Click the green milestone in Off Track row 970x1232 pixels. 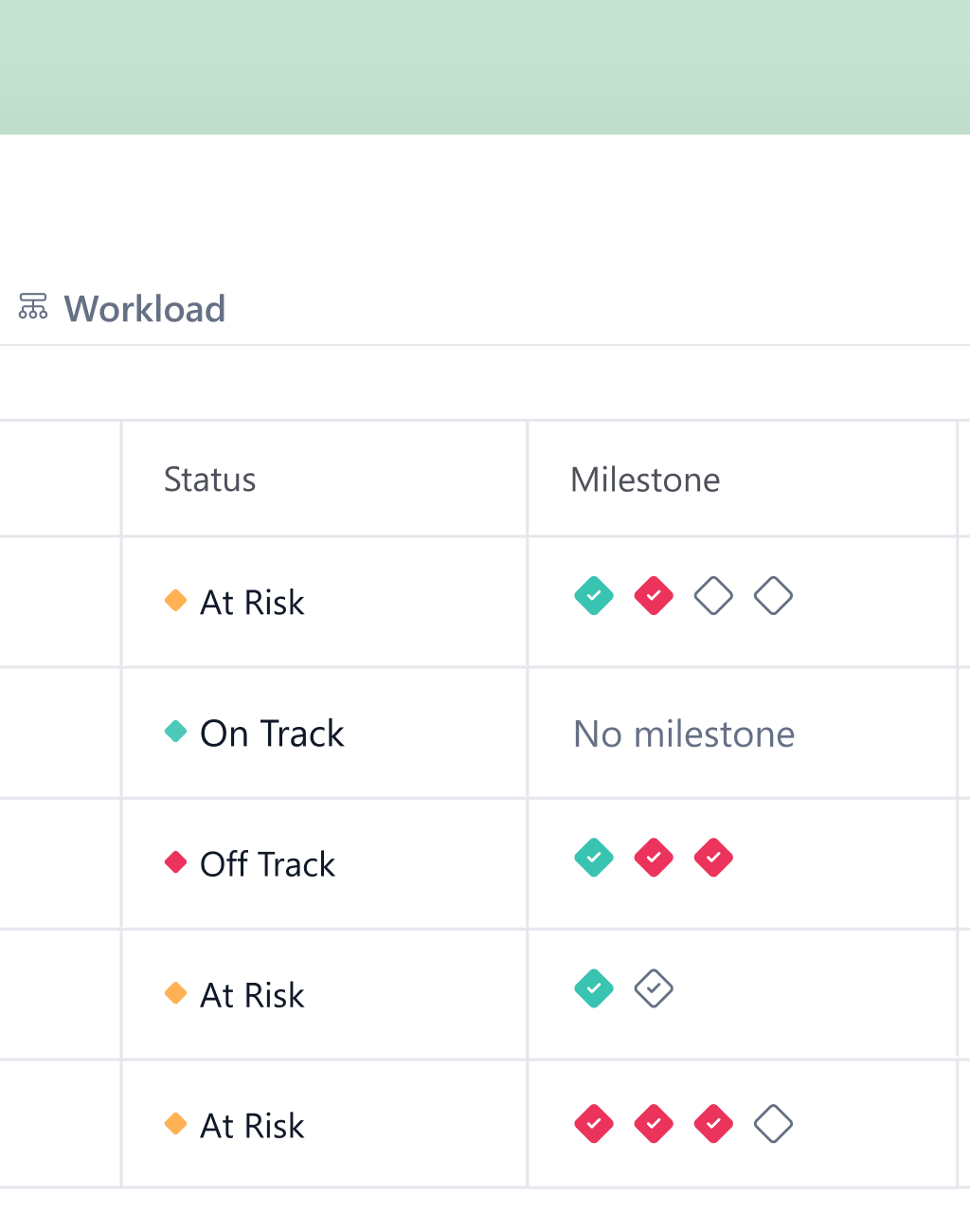(594, 858)
